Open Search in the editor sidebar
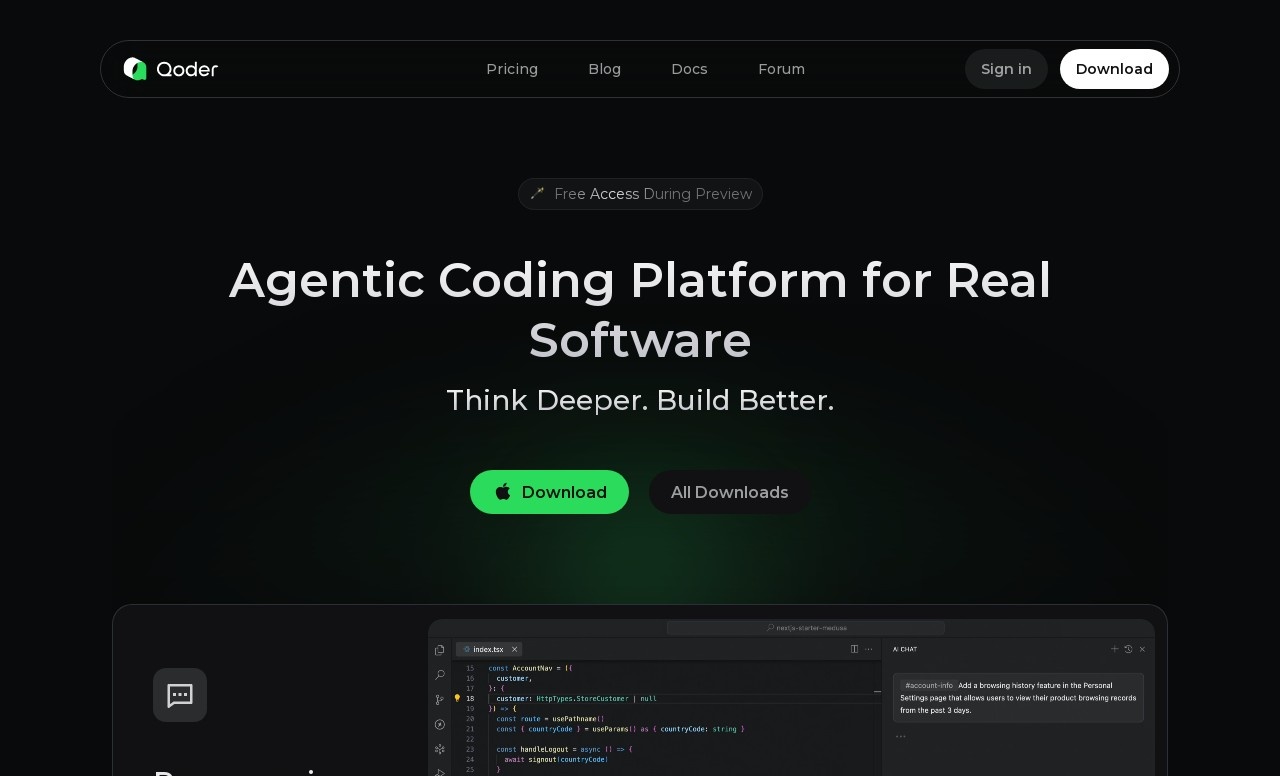Image resolution: width=1280 pixels, height=776 pixels. (440, 675)
